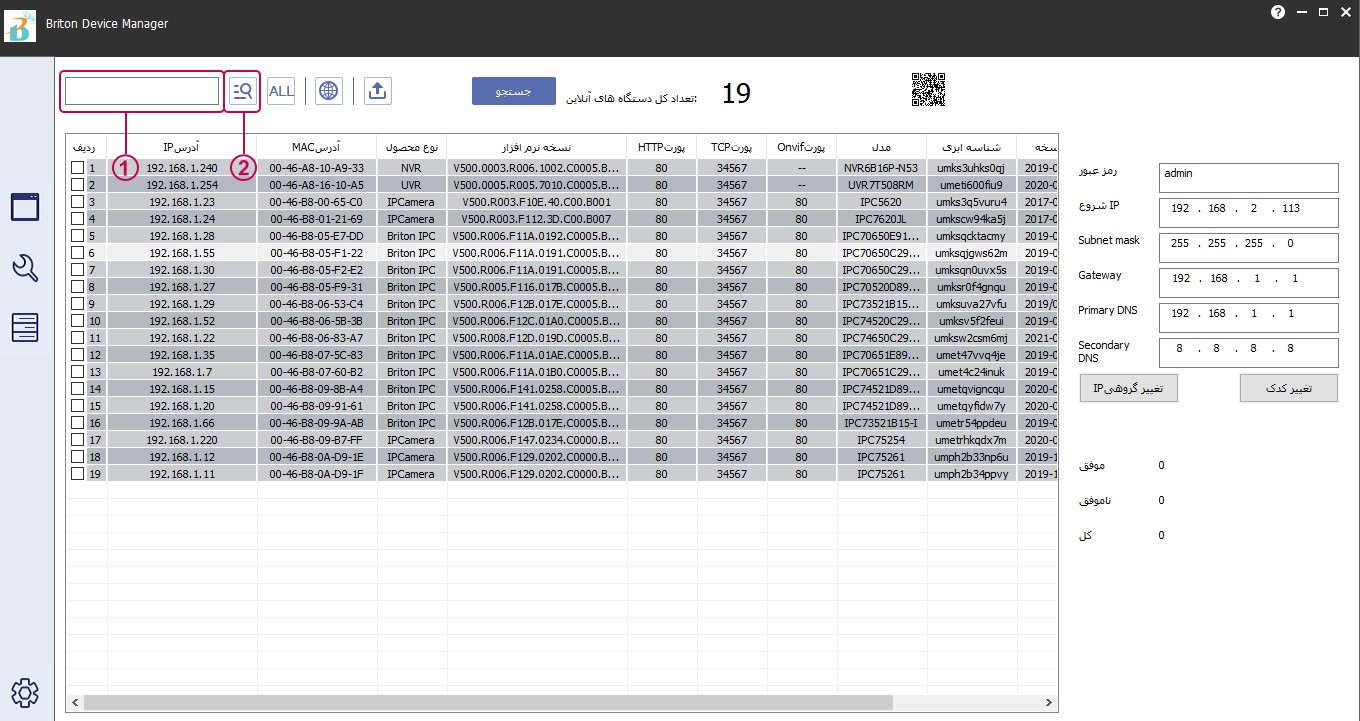Click the search filter magnifier icon

pos(243,91)
